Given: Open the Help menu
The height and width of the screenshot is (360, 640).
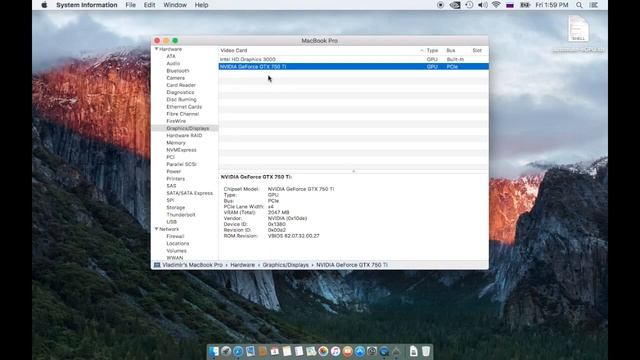Looking at the screenshot, I should (x=201, y=5).
